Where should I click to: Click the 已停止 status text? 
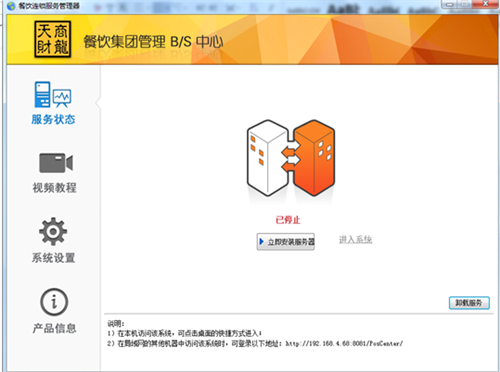(x=288, y=220)
